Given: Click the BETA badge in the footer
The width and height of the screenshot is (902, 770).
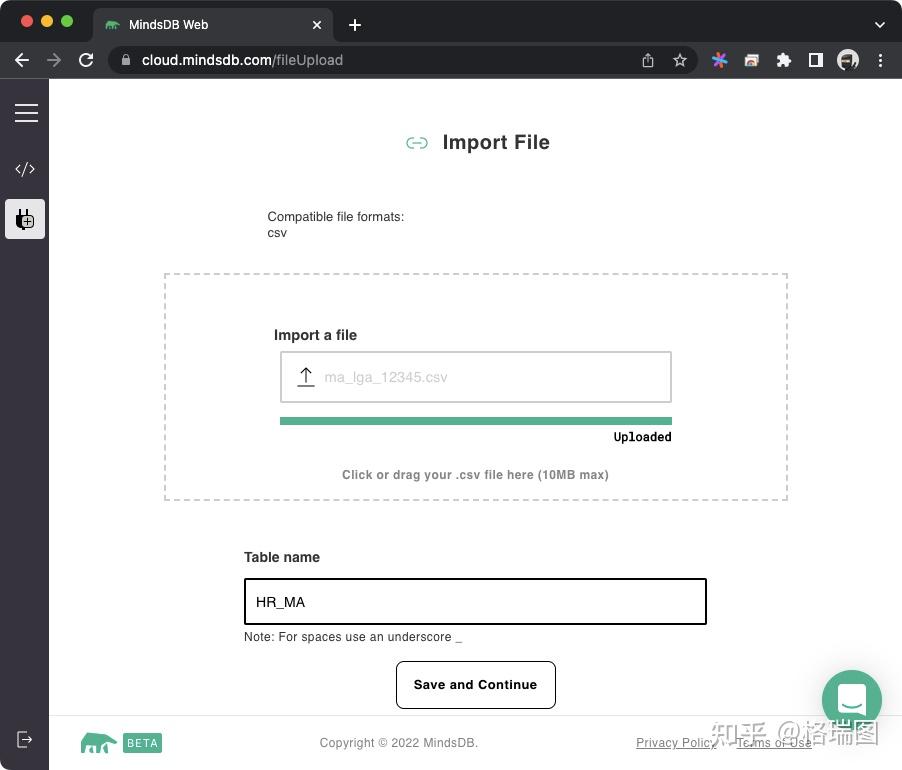Looking at the screenshot, I should point(142,743).
